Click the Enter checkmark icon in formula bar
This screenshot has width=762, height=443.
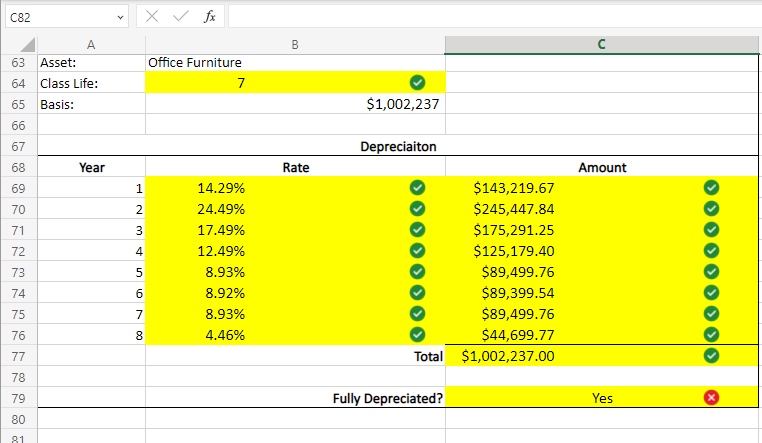coord(180,17)
